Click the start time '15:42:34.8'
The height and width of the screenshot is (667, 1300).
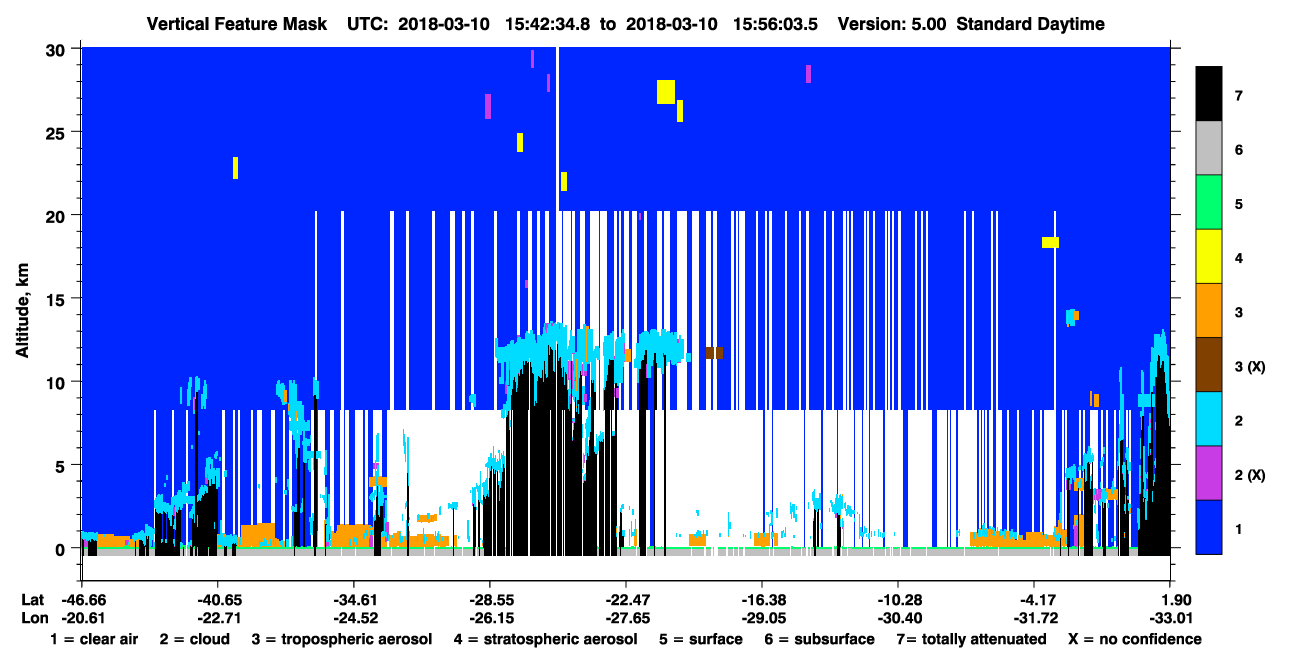point(548,24)
